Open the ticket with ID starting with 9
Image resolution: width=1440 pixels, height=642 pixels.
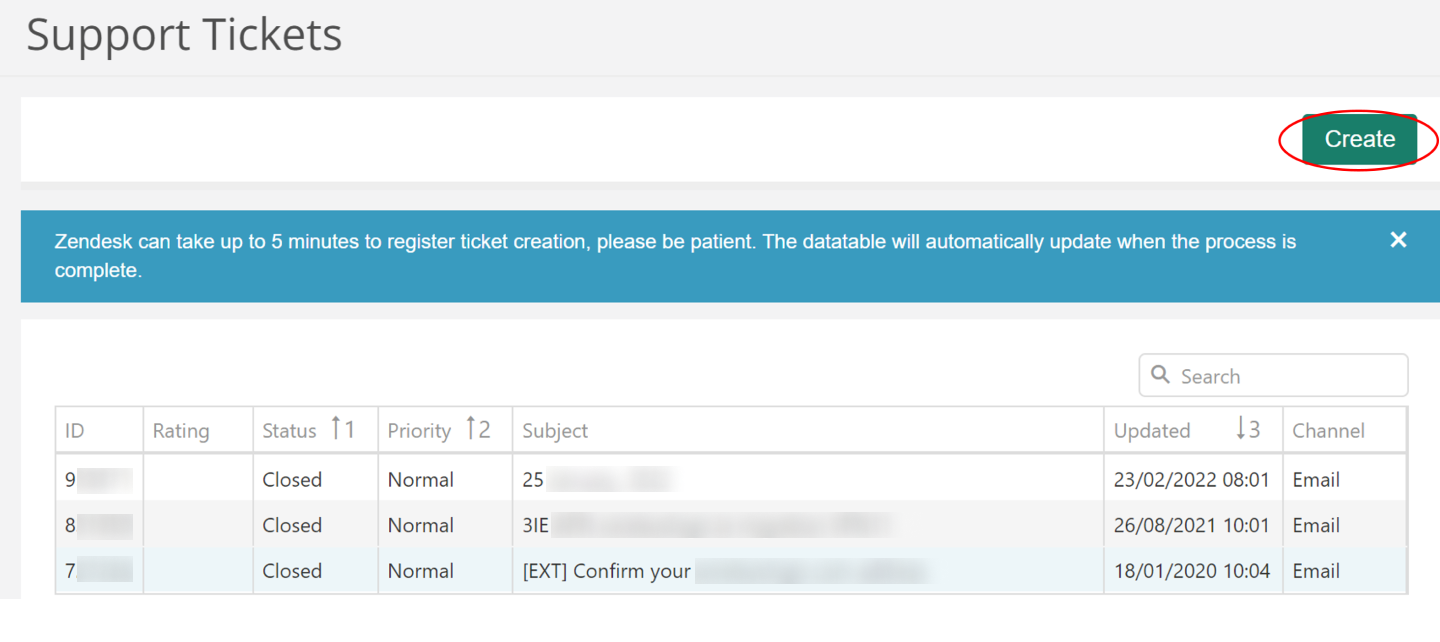point(98,480)
